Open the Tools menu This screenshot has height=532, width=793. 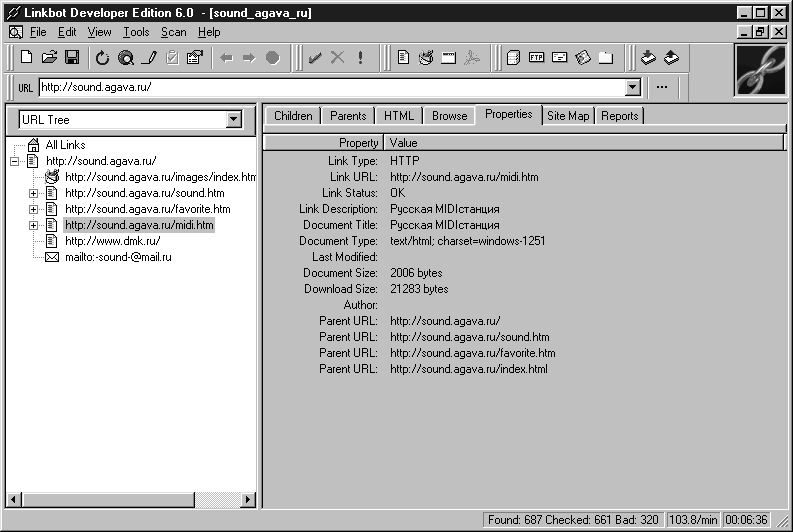[x=136, y=32]
